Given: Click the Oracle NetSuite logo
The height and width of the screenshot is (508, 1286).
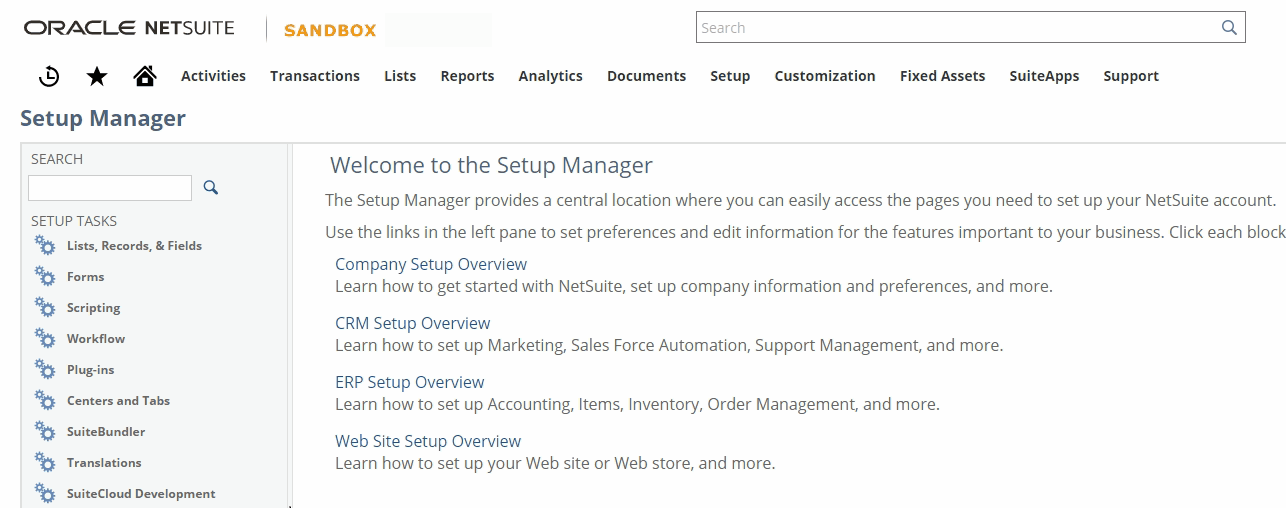Looking at the screenshot, I should pyautogui.click(x=129, y=28).
